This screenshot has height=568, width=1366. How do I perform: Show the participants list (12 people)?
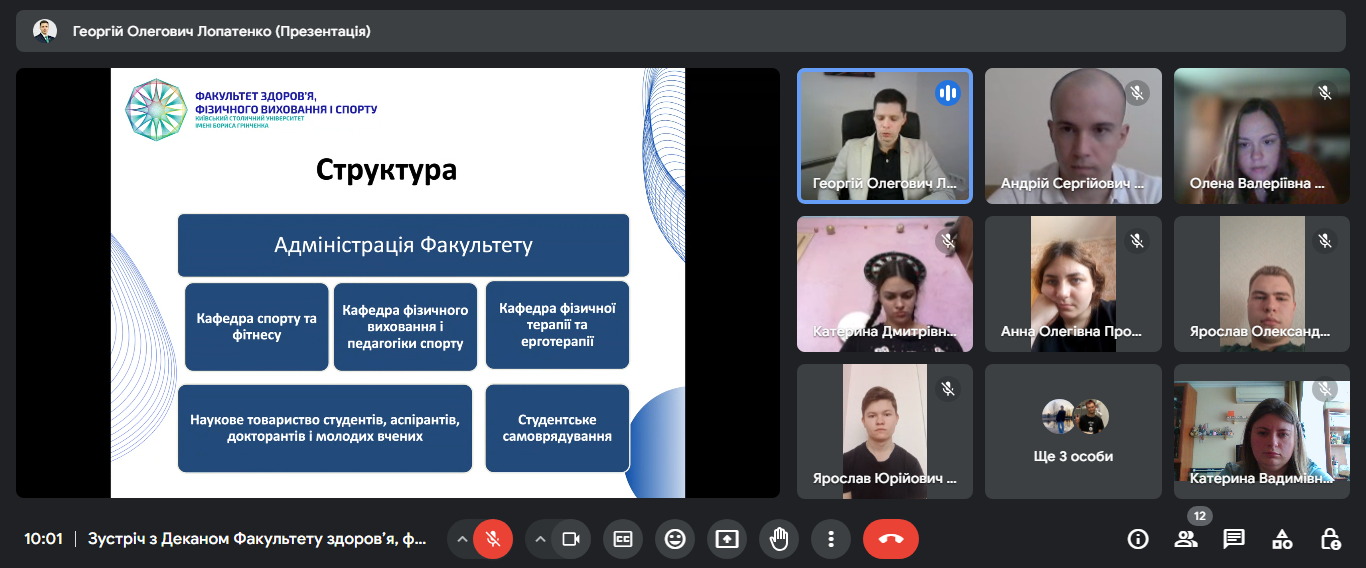1186,539
